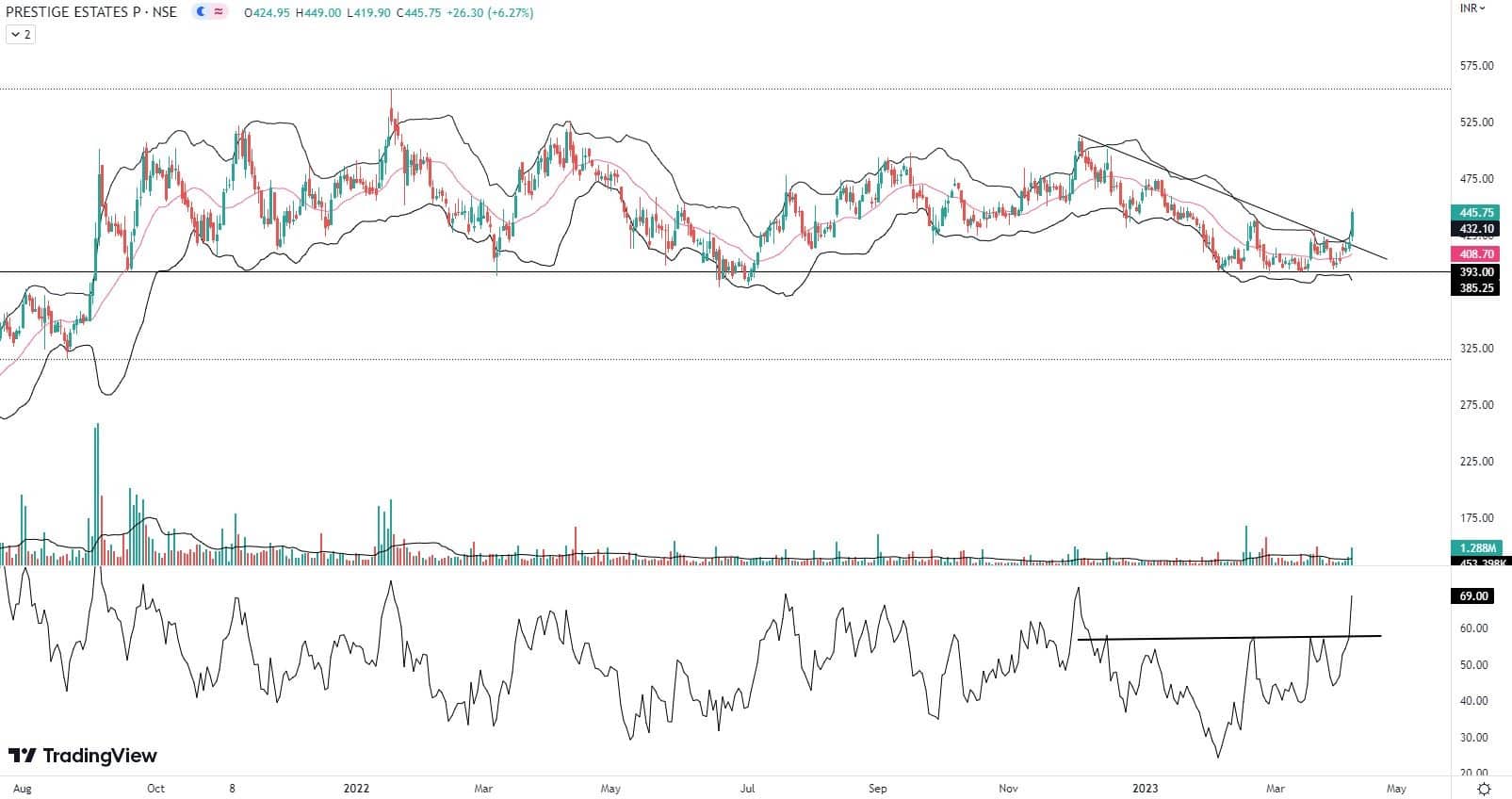Click the TradingView logo
The height and width of the screenshot is (799, 1512).
[83, 756]
